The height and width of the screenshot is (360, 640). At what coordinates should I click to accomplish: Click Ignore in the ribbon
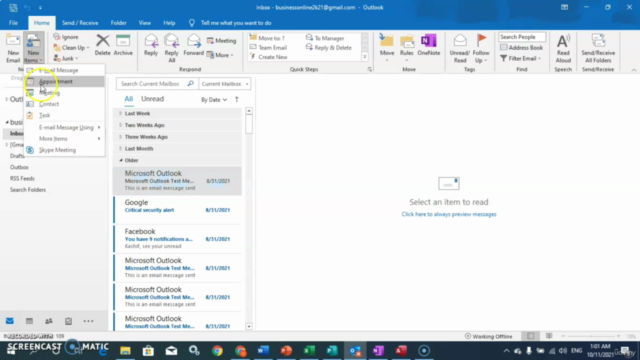click(x=66, y=37)
